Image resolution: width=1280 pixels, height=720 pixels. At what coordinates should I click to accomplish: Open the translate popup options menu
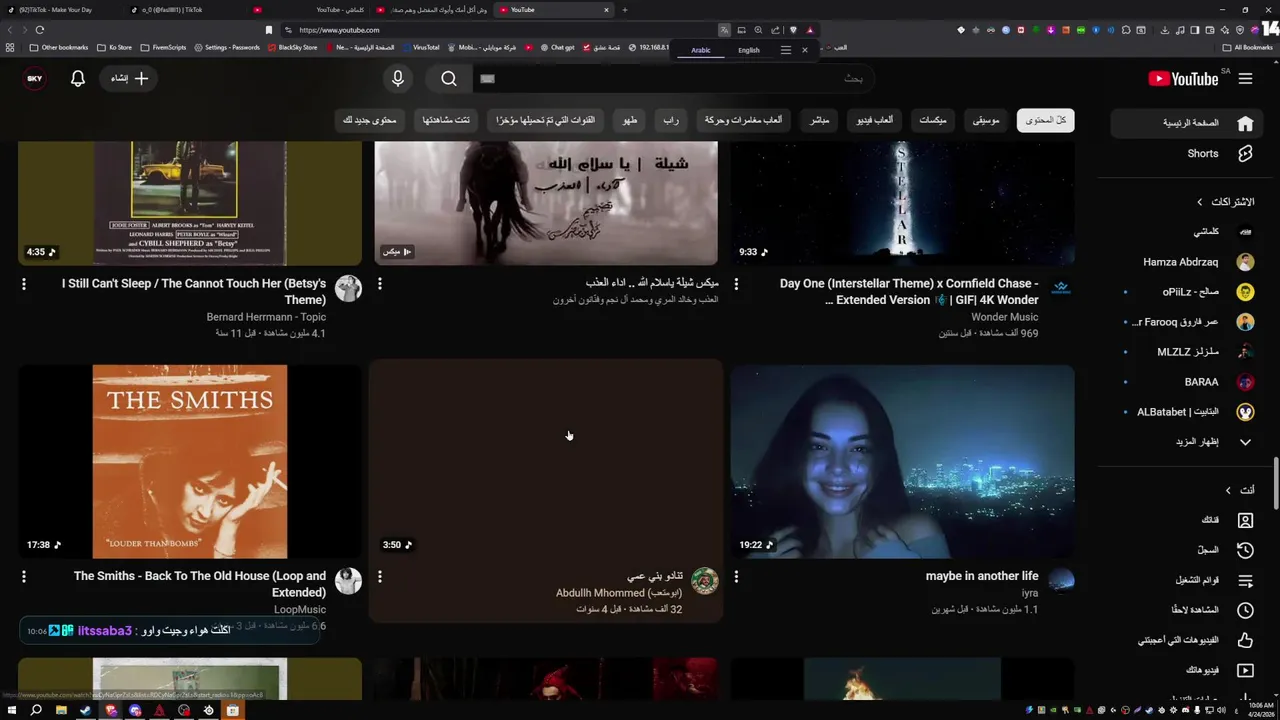[786, 50]
